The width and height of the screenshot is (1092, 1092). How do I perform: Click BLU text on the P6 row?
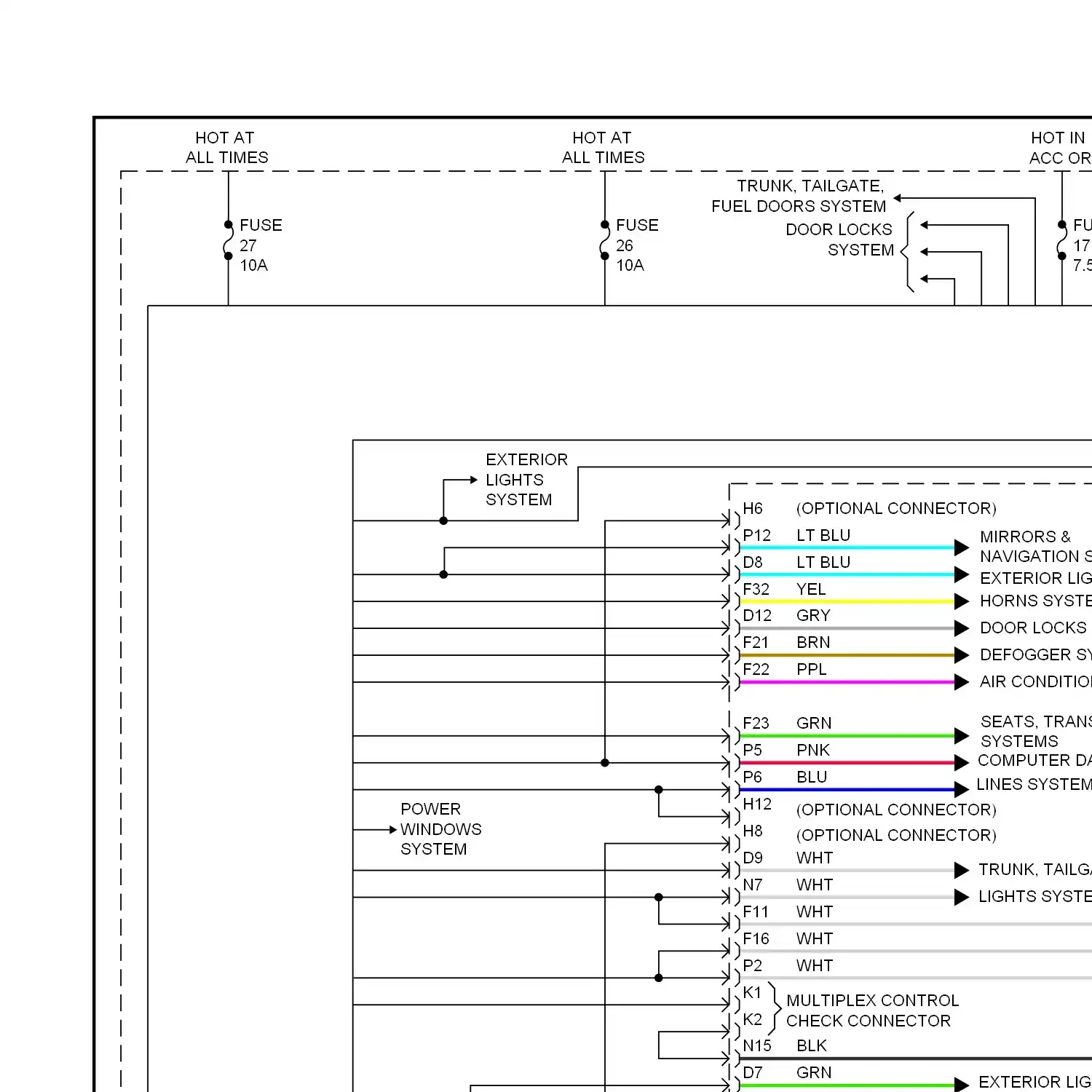[812, 777]
